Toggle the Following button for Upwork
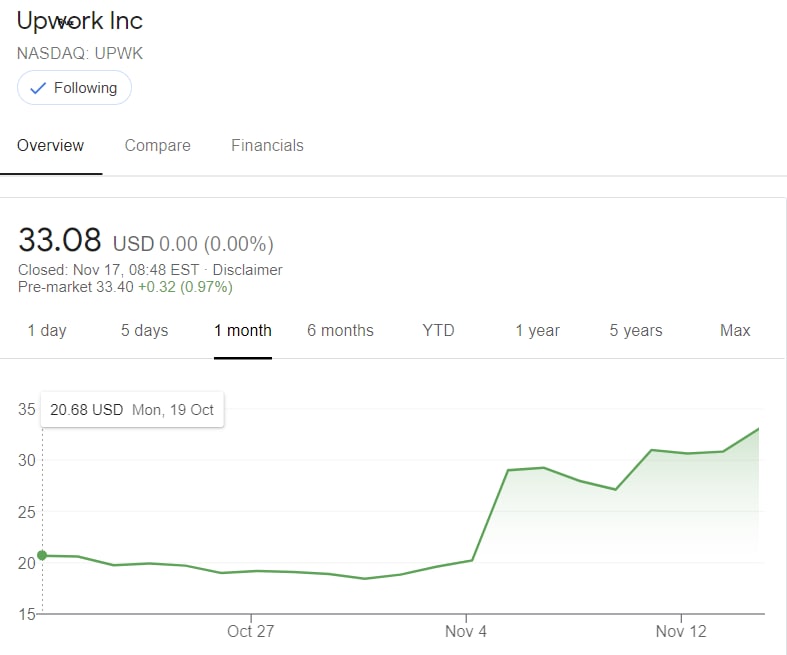 point(74,88)
